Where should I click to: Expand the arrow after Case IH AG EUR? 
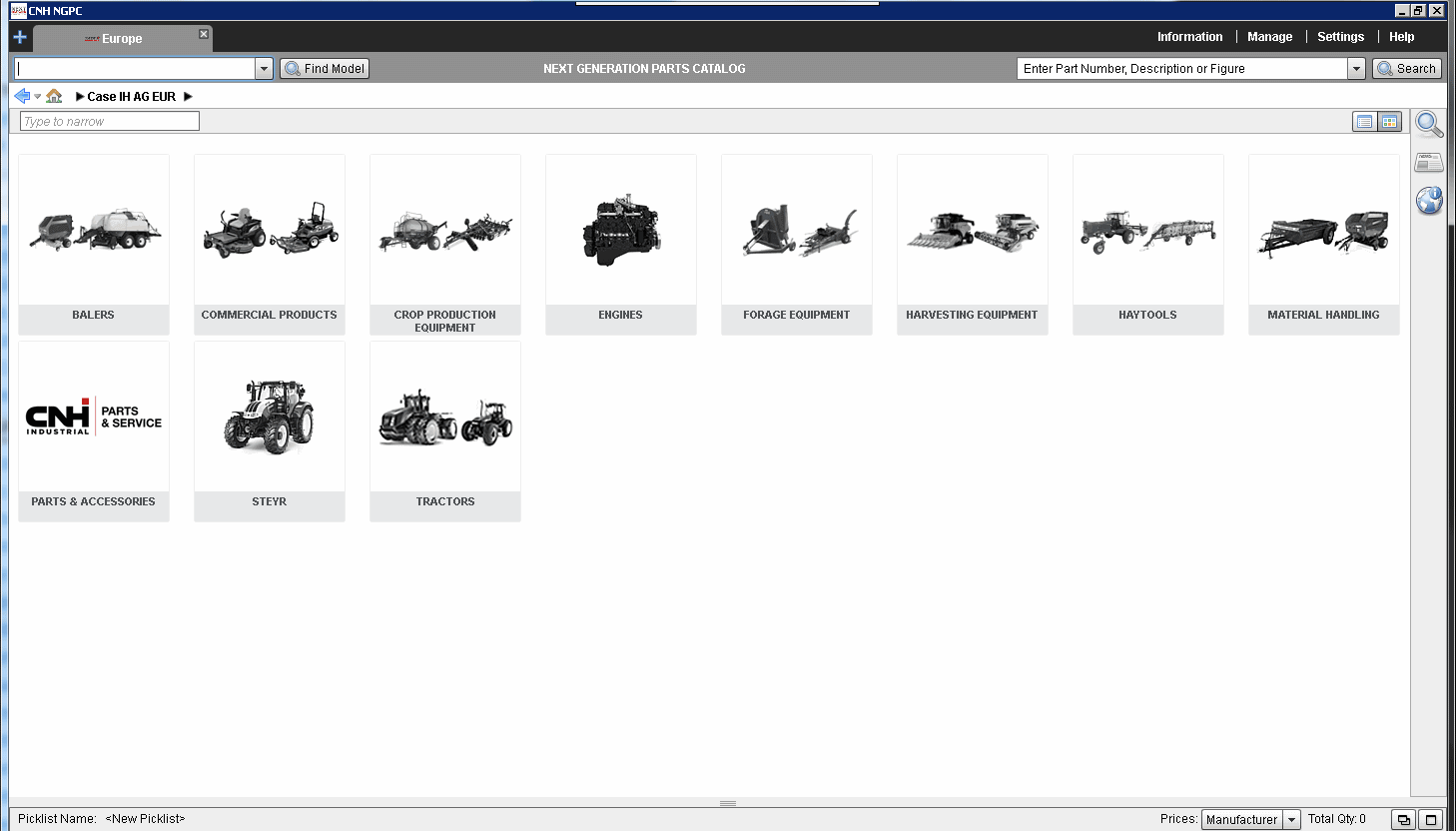pos(188,97)
